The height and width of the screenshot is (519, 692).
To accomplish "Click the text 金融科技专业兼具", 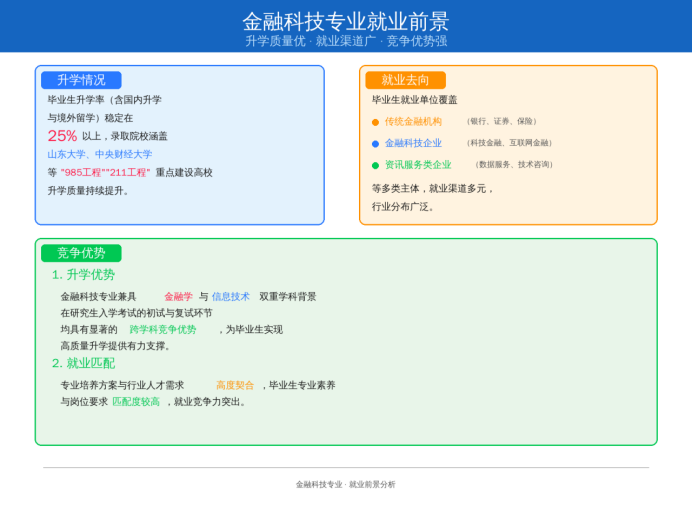I will 98,297.
